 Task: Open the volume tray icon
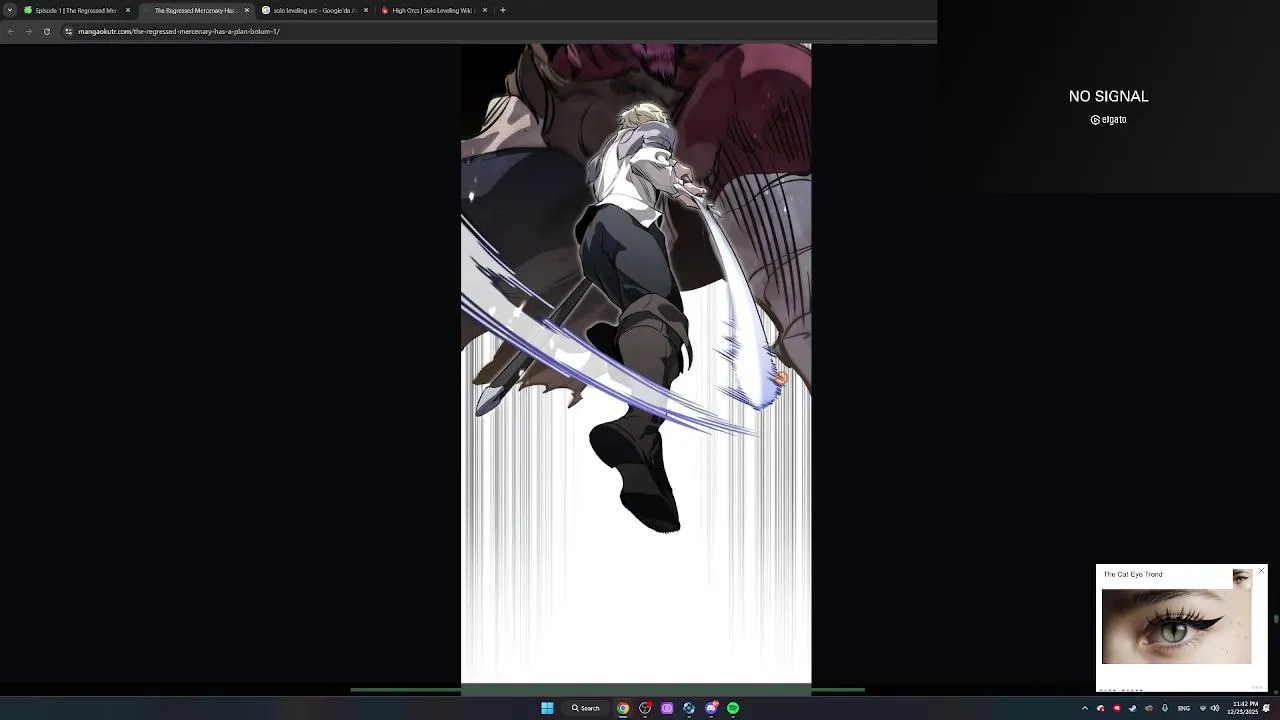[1215, 708]
